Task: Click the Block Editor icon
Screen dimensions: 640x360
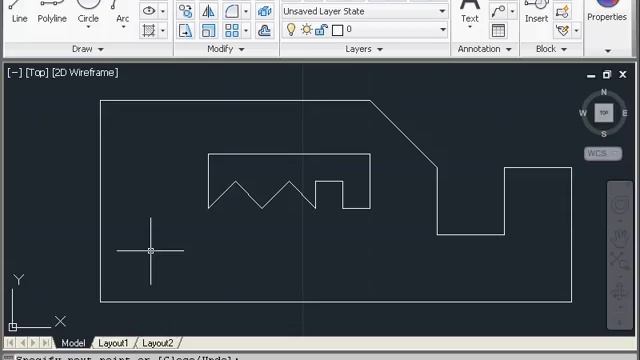Action: (x=562, y=31)
